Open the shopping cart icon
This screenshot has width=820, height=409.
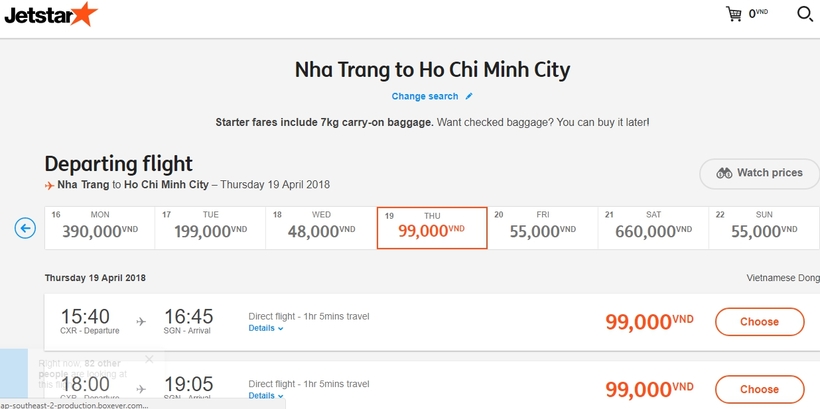[733, 14]
